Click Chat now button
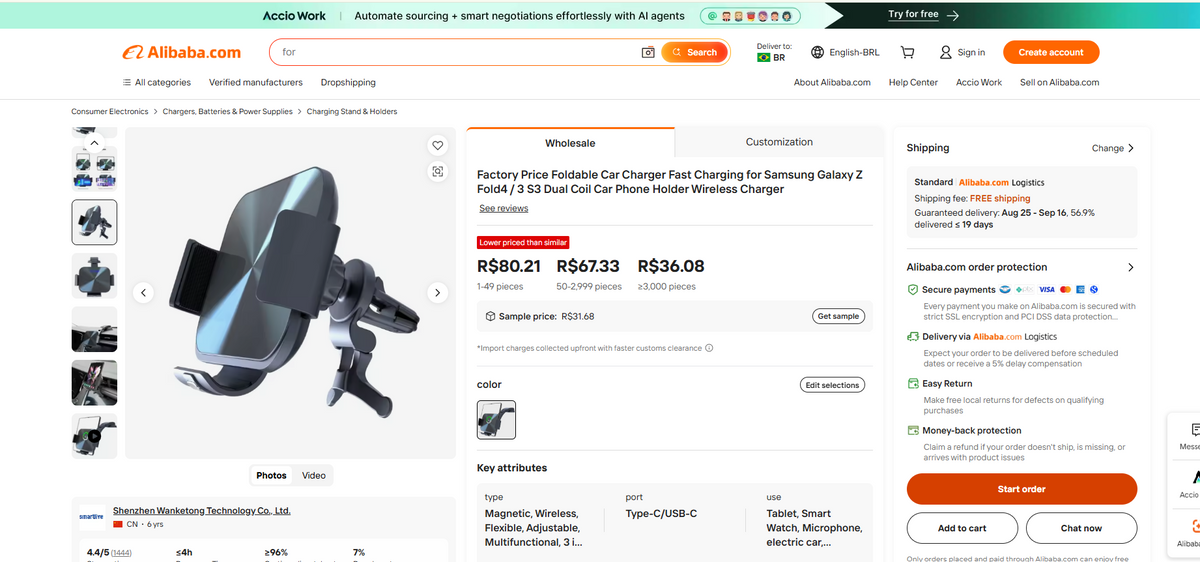Viewport: 1200px width, 562px height. click(1081, 528)
